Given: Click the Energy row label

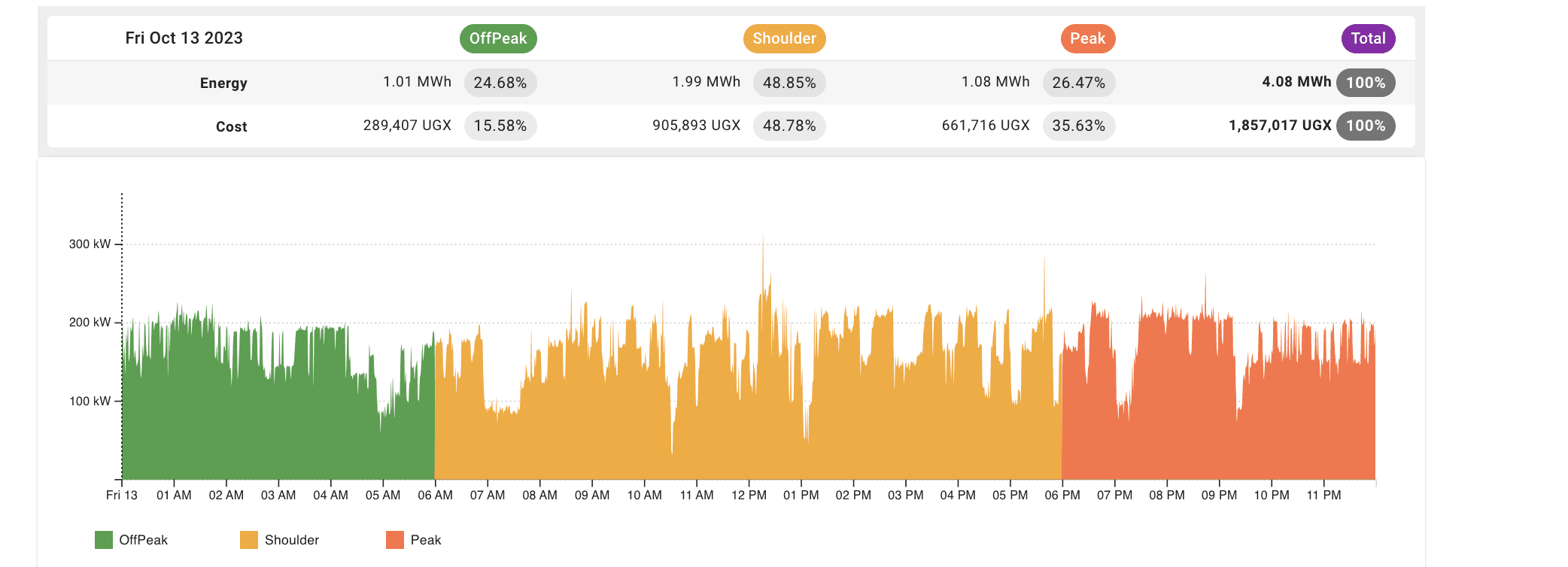Looking at the screenshot, I should [223, 83].
